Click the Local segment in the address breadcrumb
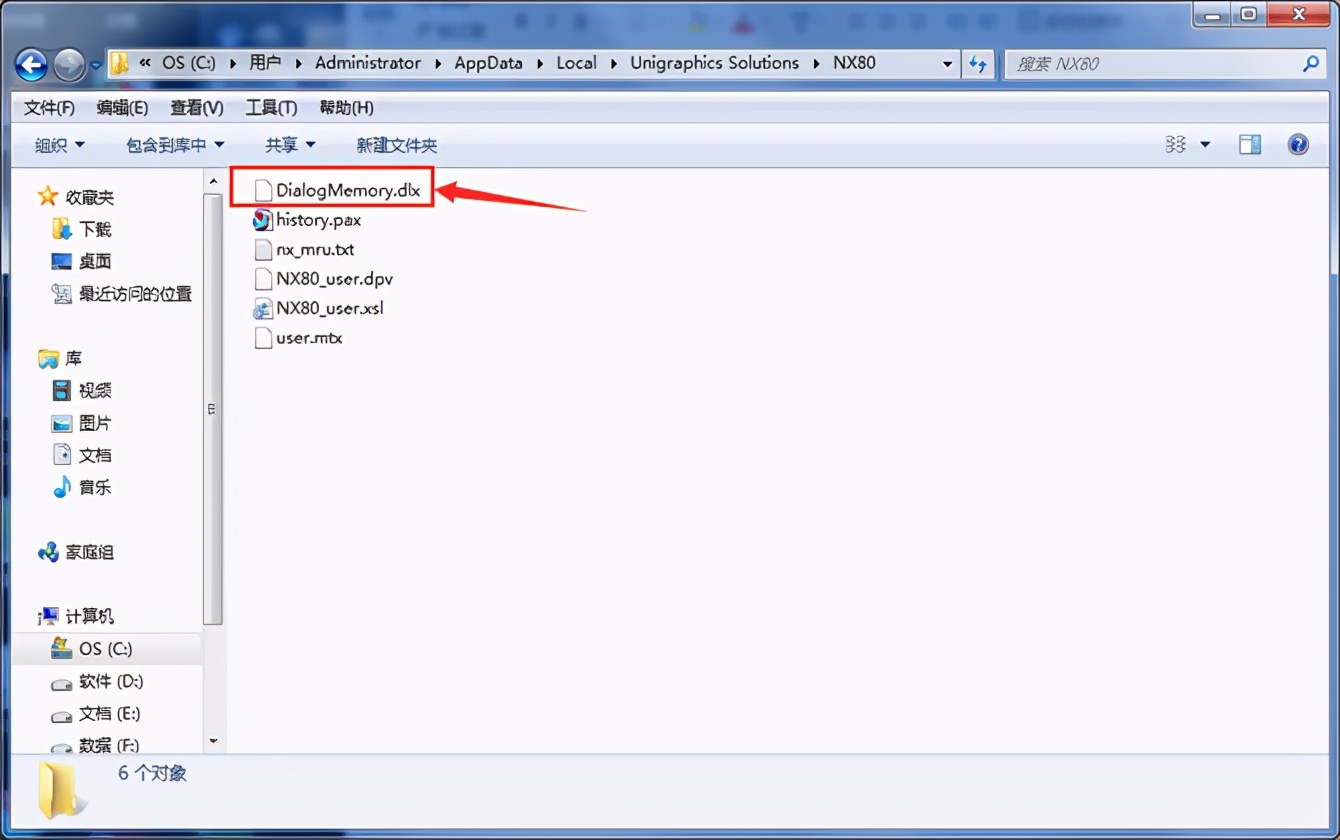 point(576,63)
